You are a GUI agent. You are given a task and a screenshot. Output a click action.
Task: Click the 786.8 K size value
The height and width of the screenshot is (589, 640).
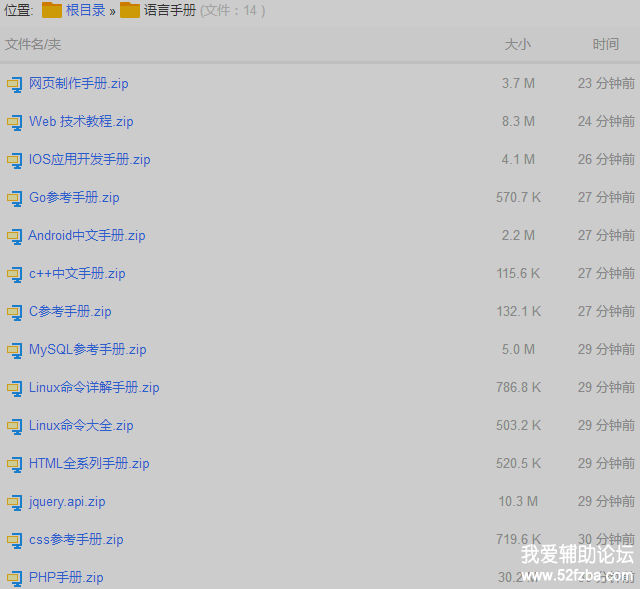click(518, 387)
